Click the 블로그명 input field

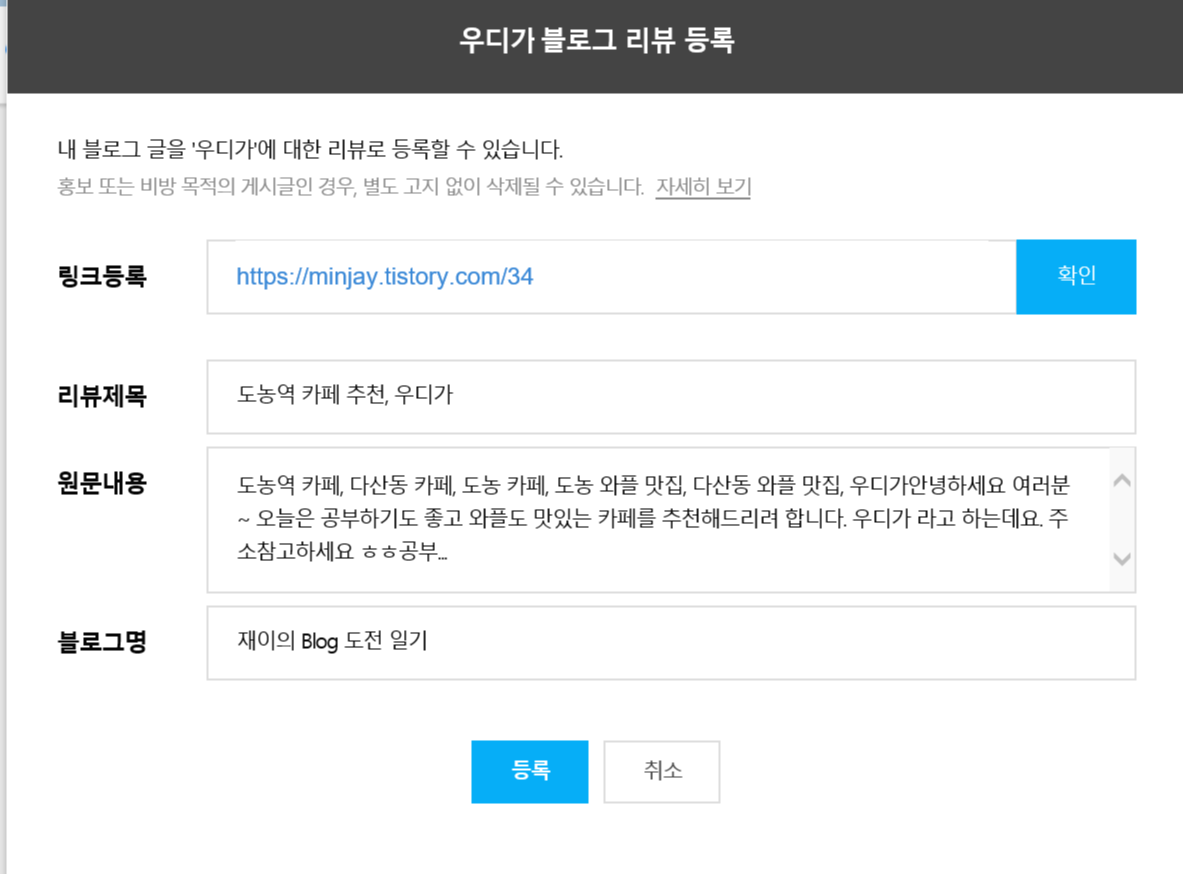[x=671, y=643]
